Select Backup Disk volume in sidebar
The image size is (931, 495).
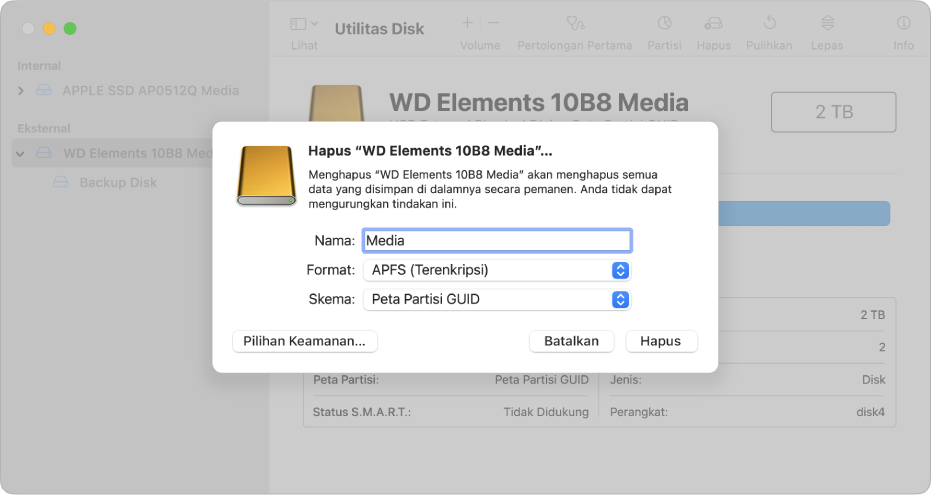coord(118,182)
